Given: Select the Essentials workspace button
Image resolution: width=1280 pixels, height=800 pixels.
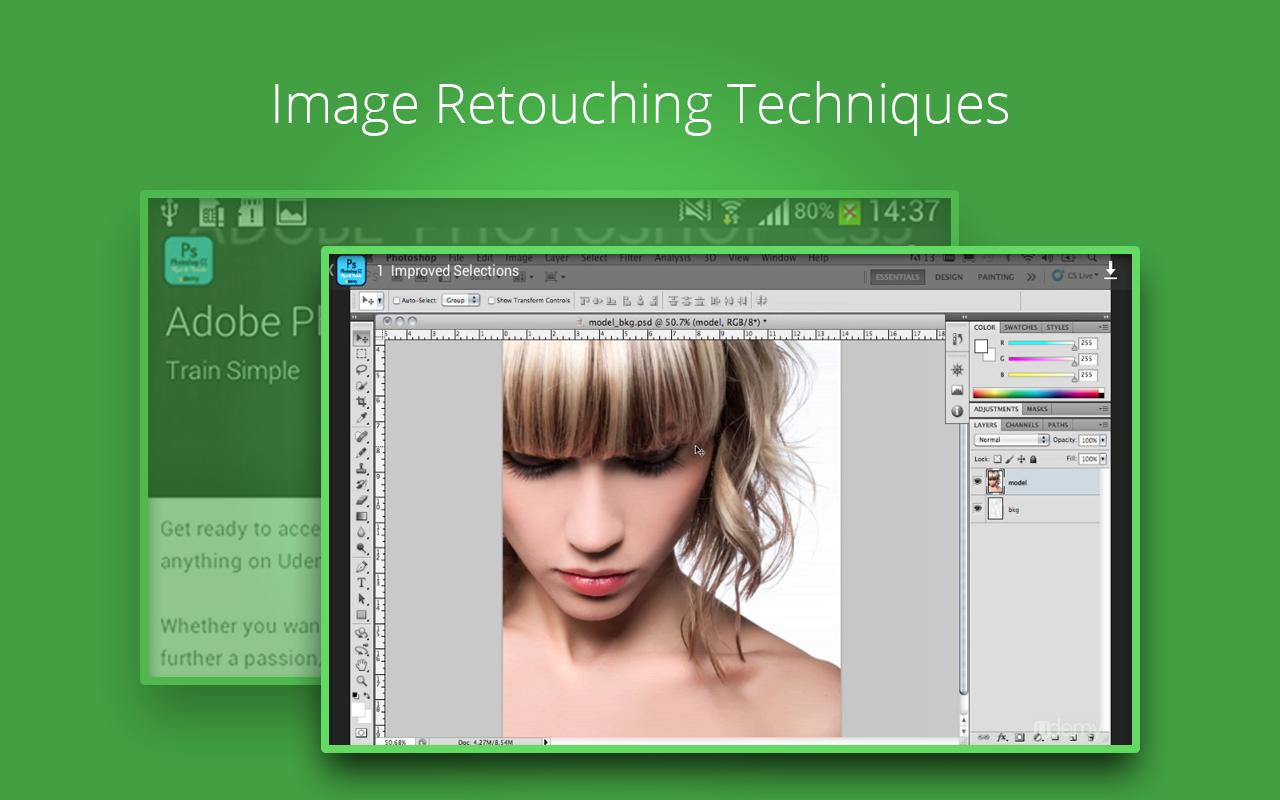Looking at the screenshot, I should (x=898, y=277).
